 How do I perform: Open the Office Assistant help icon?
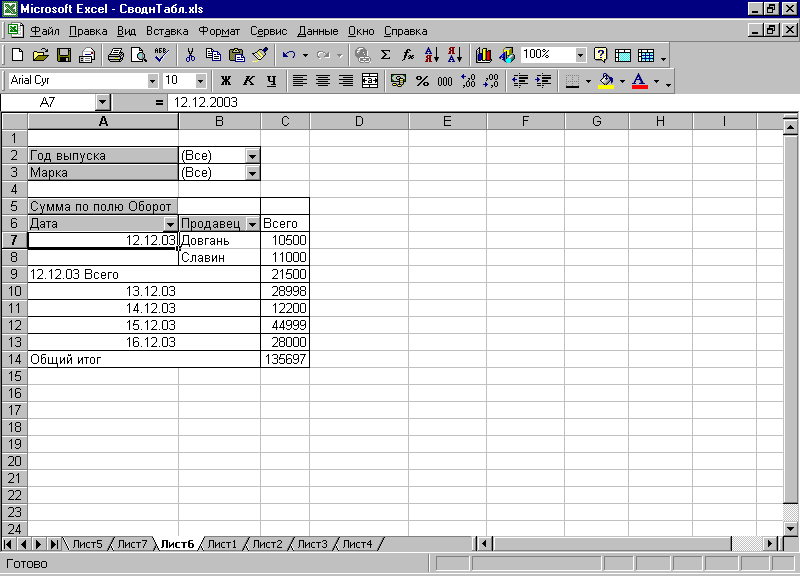tap(600, 55)
